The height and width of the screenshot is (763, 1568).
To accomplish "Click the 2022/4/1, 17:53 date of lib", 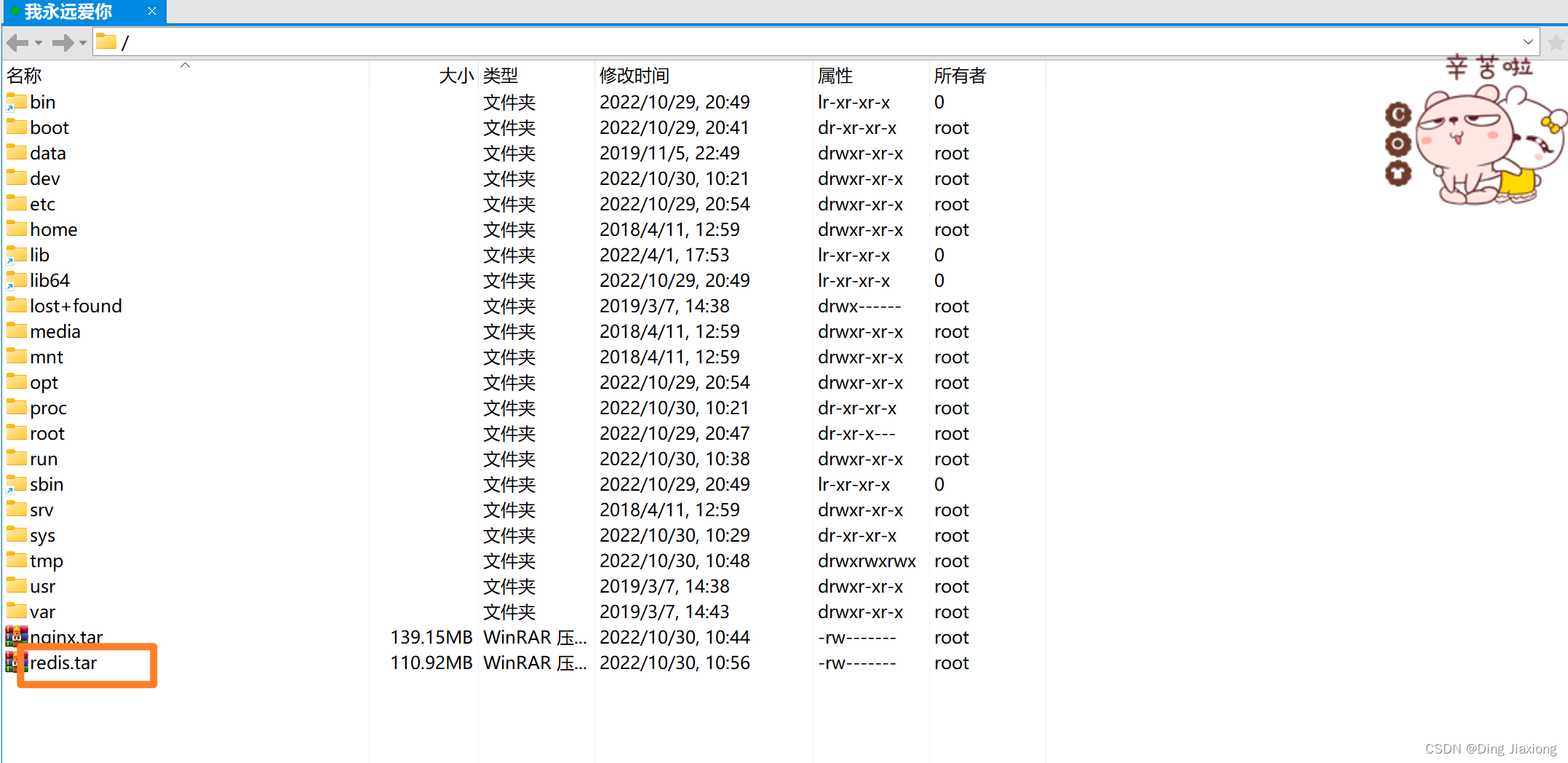I will point(664,255).
